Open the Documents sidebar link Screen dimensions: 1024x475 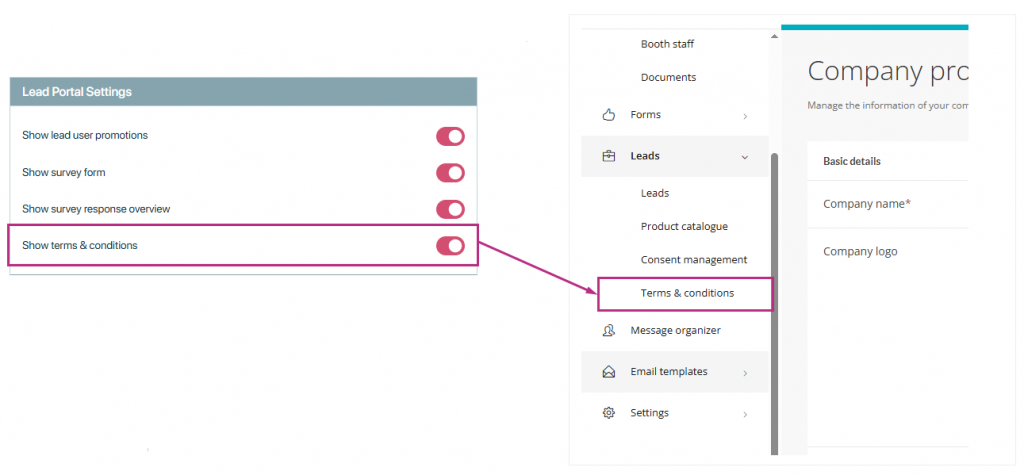pos(668,77)
